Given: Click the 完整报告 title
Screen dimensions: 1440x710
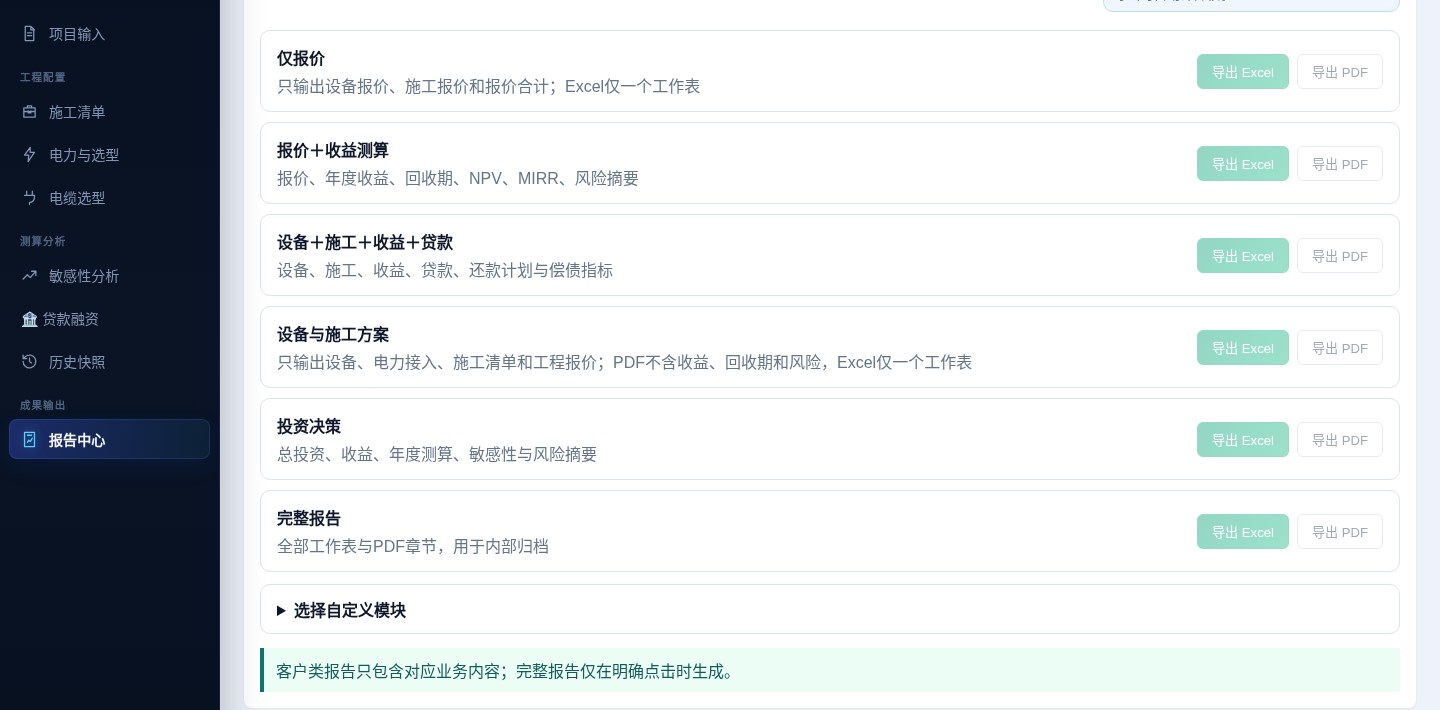Looking at the screenshot, I should pyautogui.click(x=309, y=519).
